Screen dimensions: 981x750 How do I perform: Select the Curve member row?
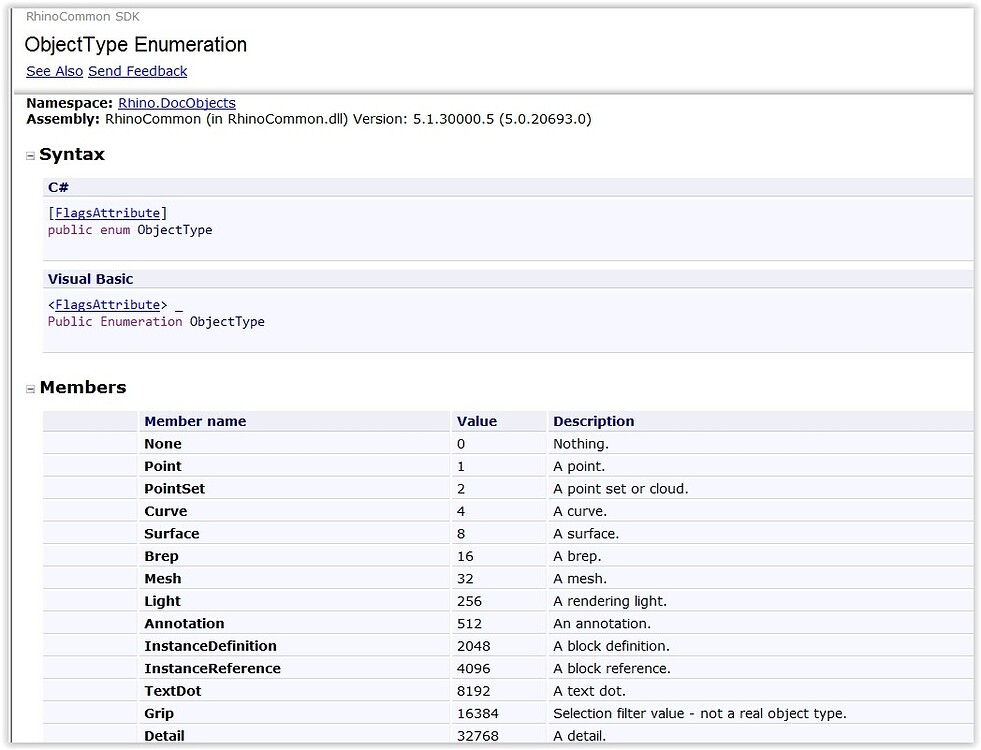pyautogui.click(x=166, y=511)
